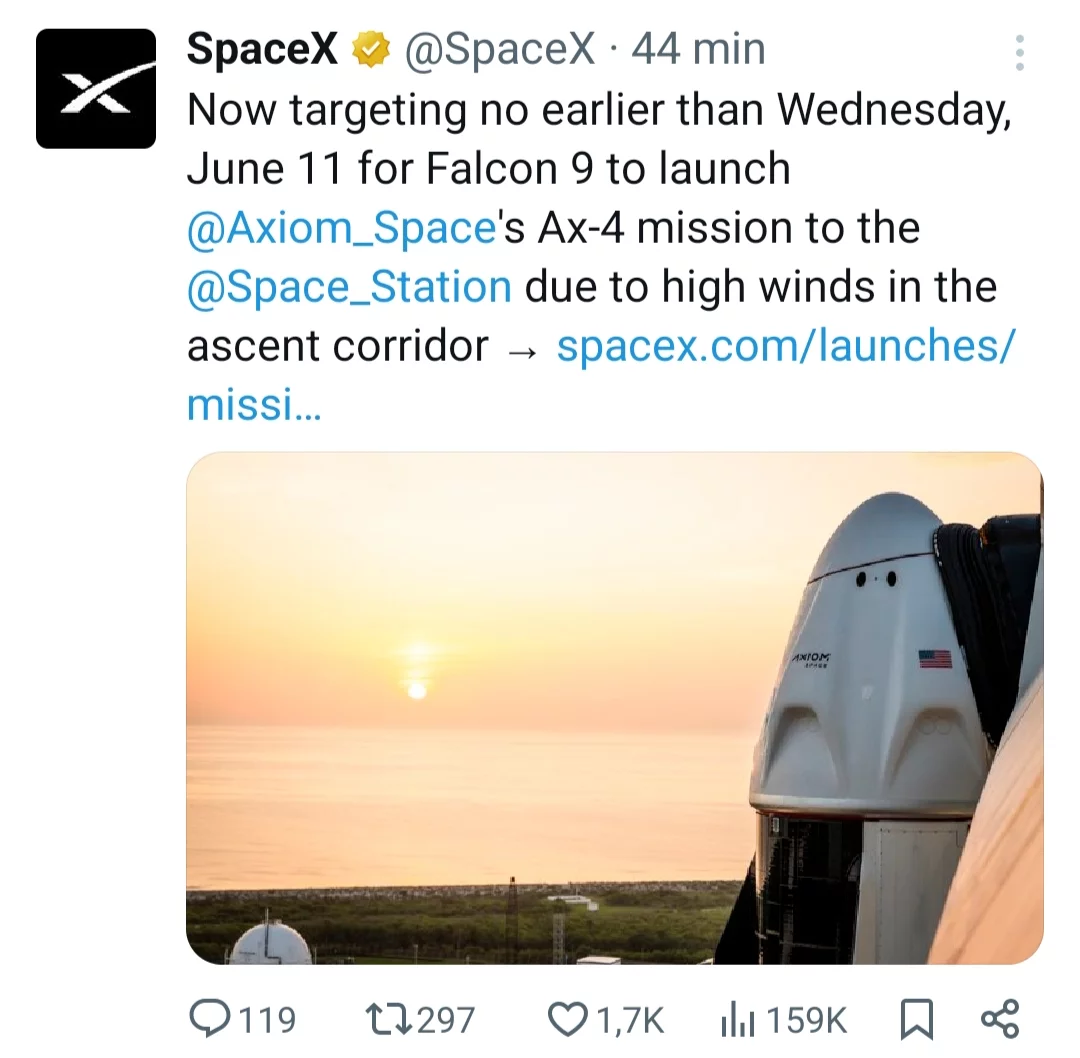1080x1058 pixels.
Task: Click the SpaceX display name
Action: click(x=262, y=49)
